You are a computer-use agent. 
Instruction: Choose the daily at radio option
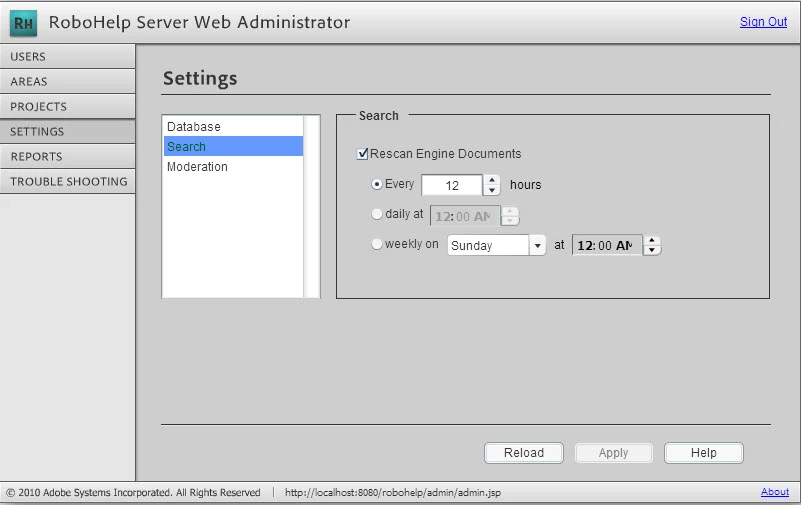(x=376, y=214)
